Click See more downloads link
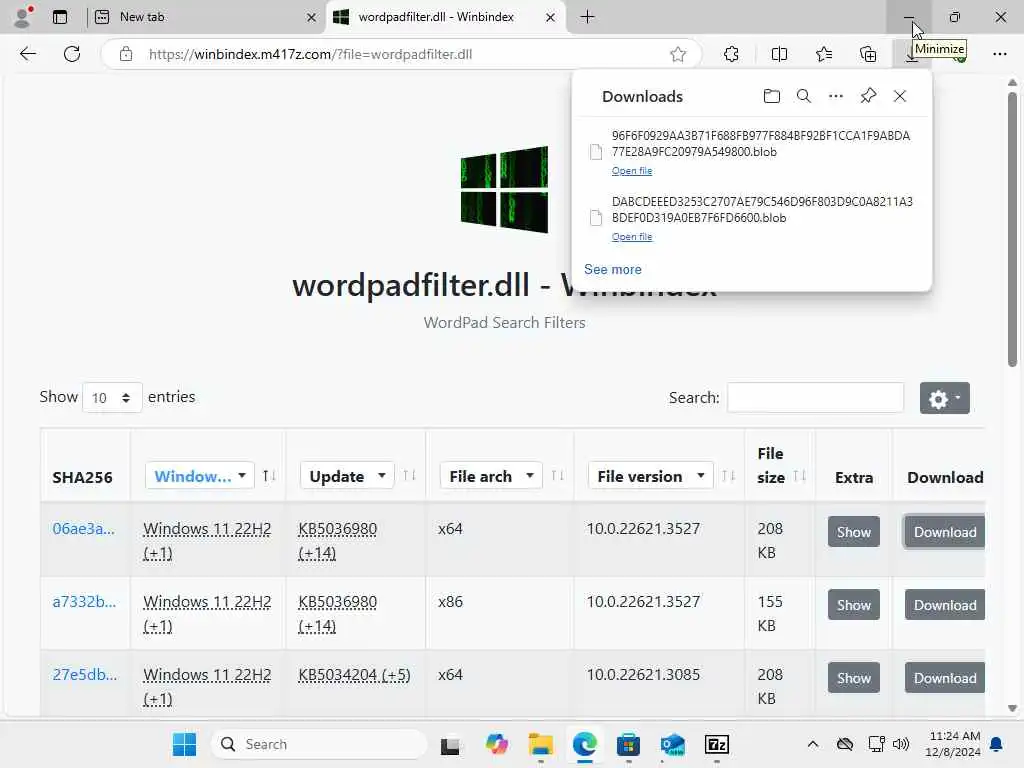The height and width of the screenshot is (768, 1024). pyautogui.click(x=613, y=269)
